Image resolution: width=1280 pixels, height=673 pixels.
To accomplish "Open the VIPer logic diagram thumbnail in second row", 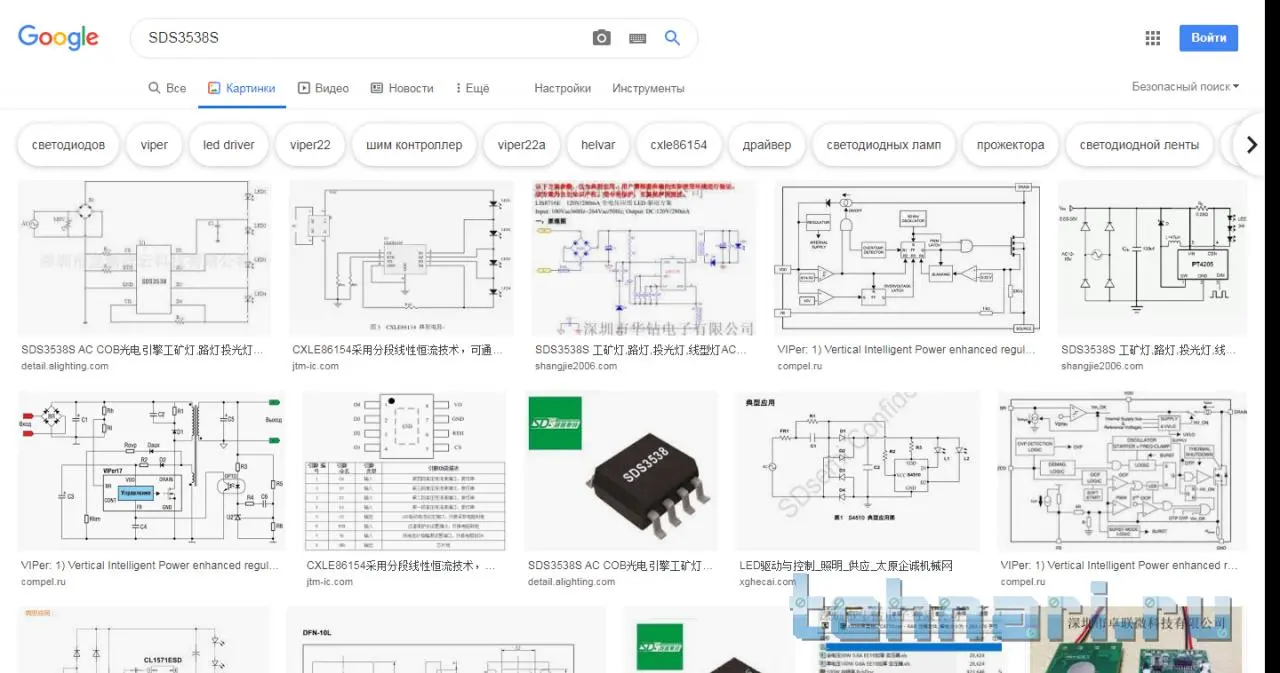I will coord(1122,471).
